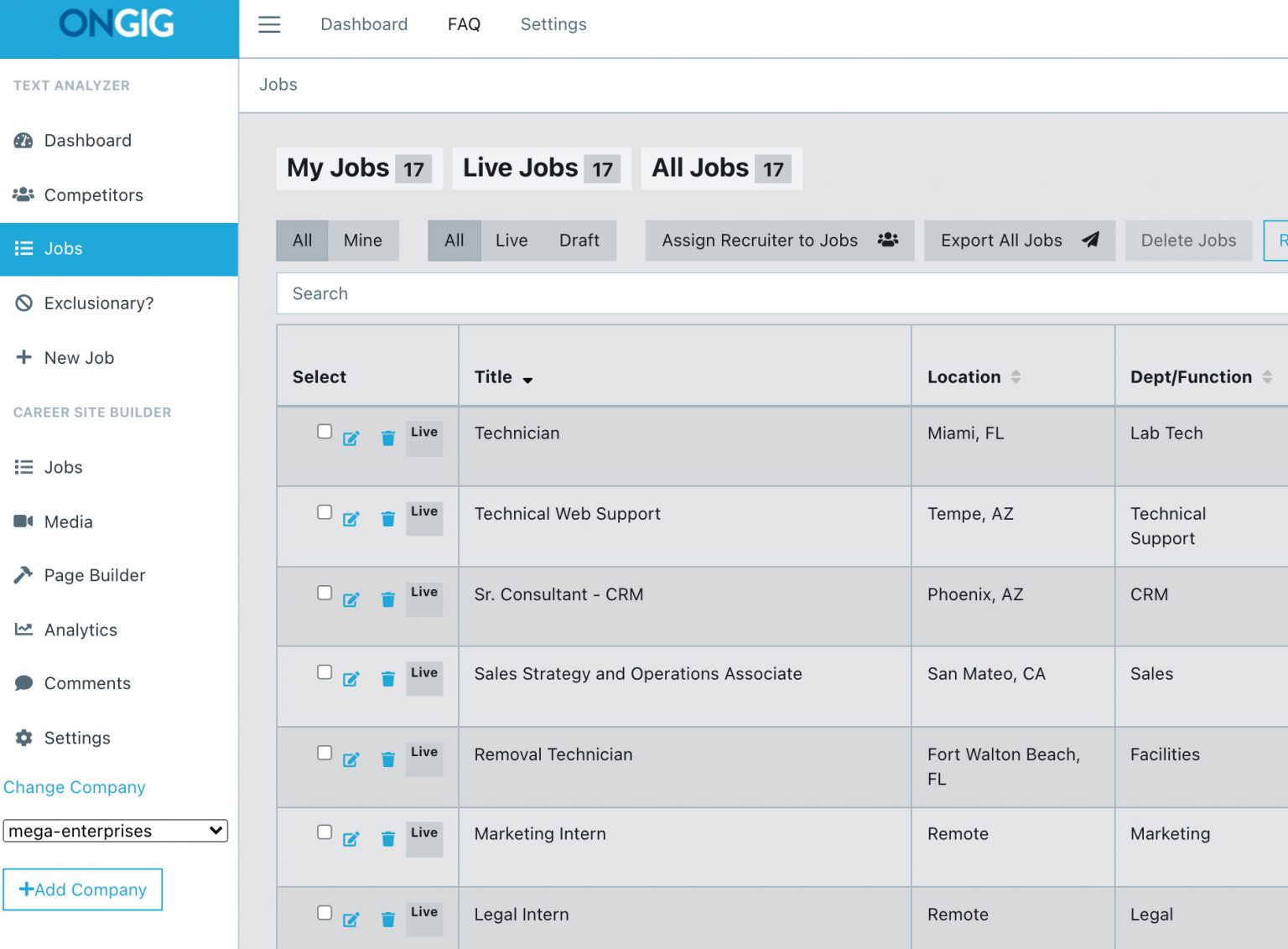1288x949 pixels.
Task: Click the Analytics chart icon in sidebar
Action: click(23, 630)
